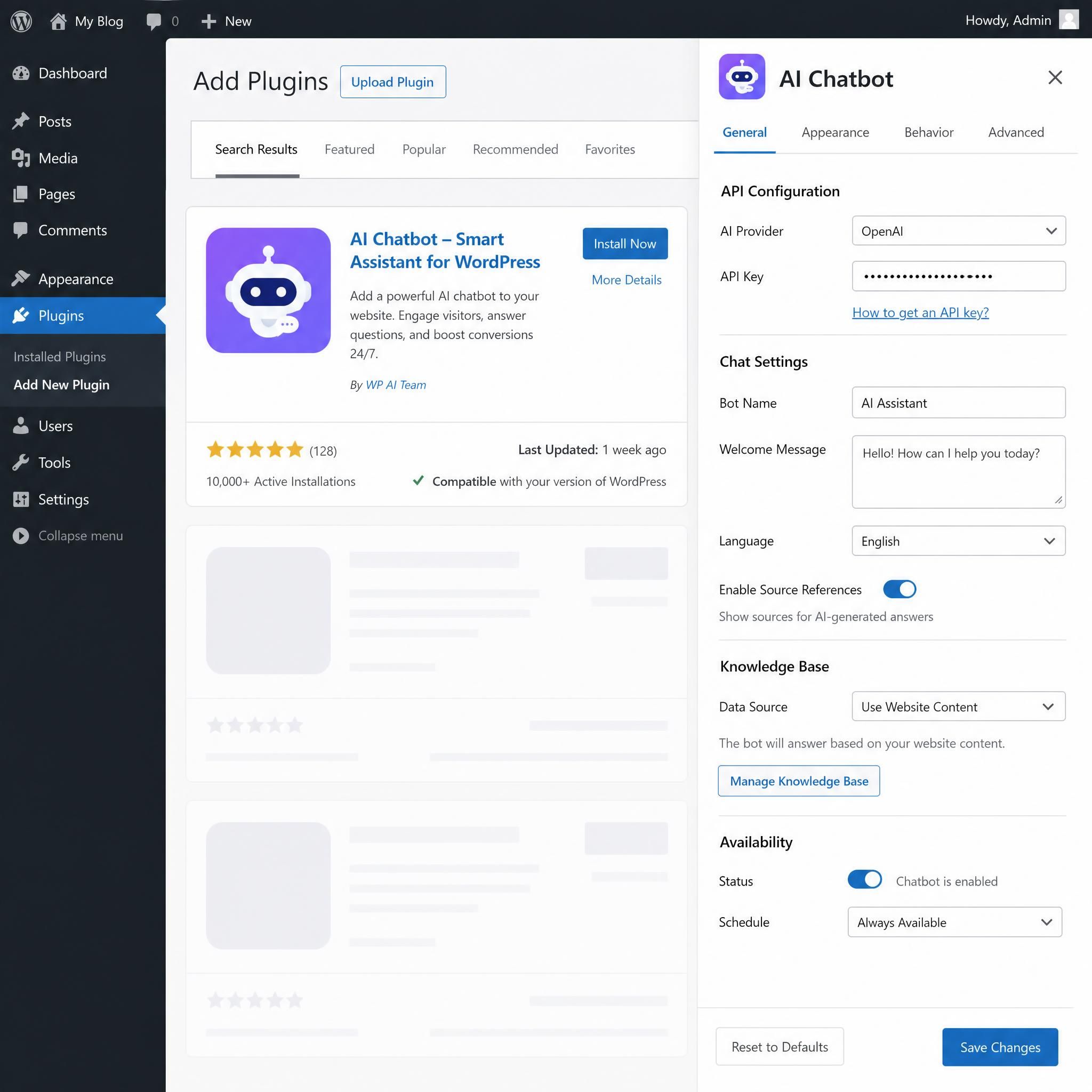Click the Plugins plug icon
1092x1092 pixels.
[x=21, y=316]
